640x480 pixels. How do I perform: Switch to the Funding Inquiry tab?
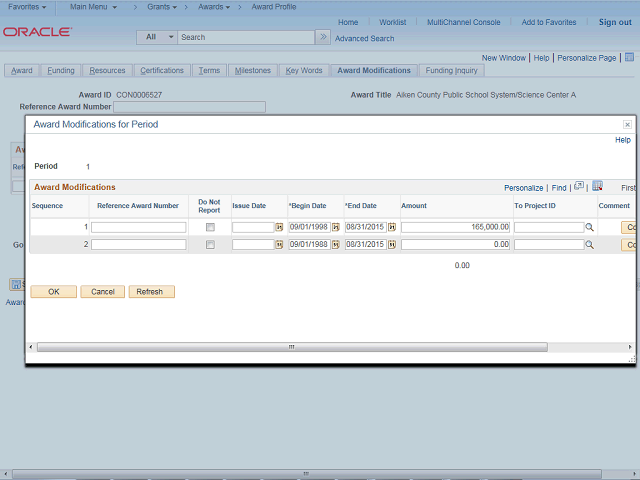tap(451, 71)
